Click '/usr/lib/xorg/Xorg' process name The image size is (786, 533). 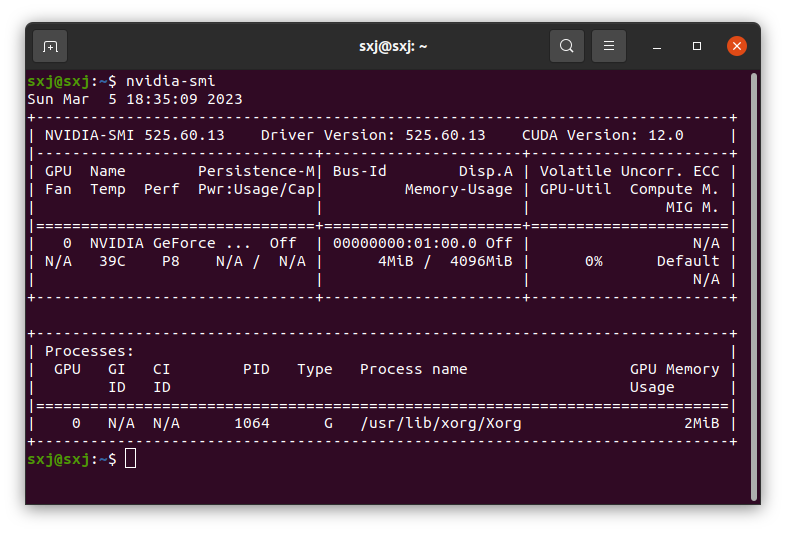tap(441, 424)
